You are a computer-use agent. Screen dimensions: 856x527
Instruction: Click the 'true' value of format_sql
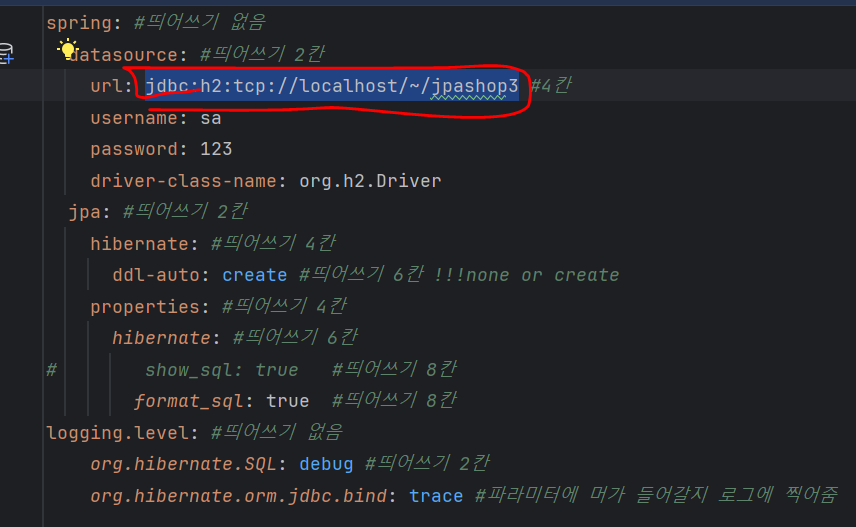tap(288, 401)
